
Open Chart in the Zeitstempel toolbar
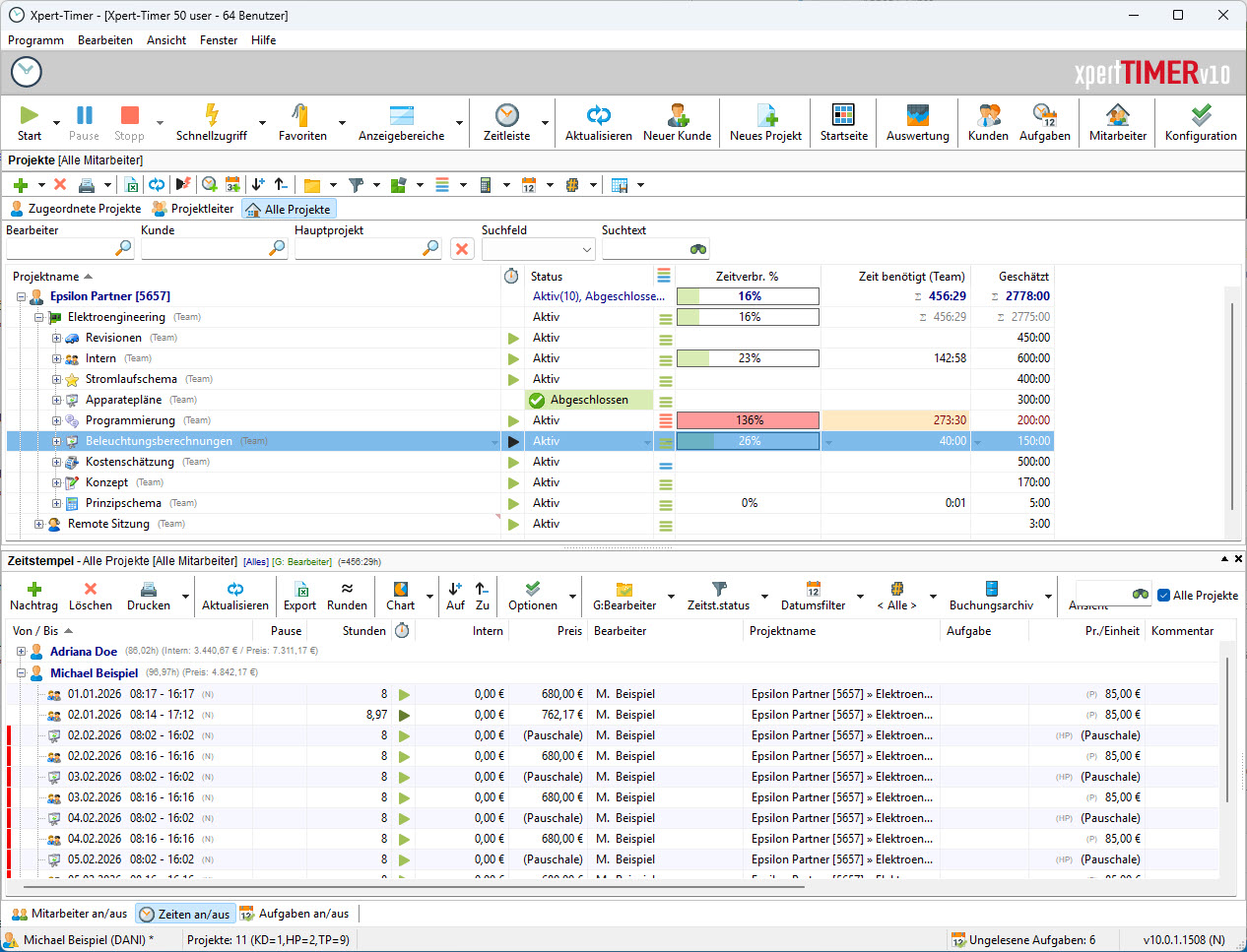pos(400,597)
